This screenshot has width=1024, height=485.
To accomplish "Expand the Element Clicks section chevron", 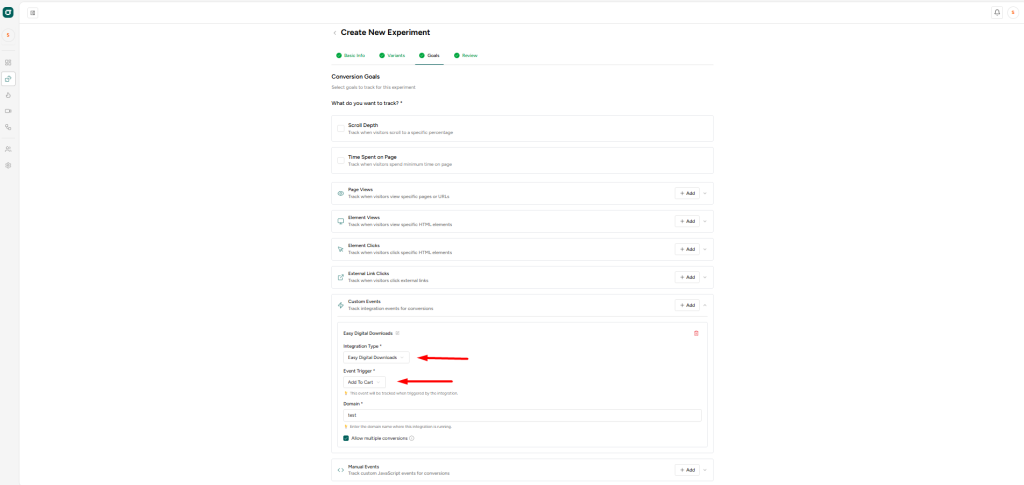I will point(705,249).
